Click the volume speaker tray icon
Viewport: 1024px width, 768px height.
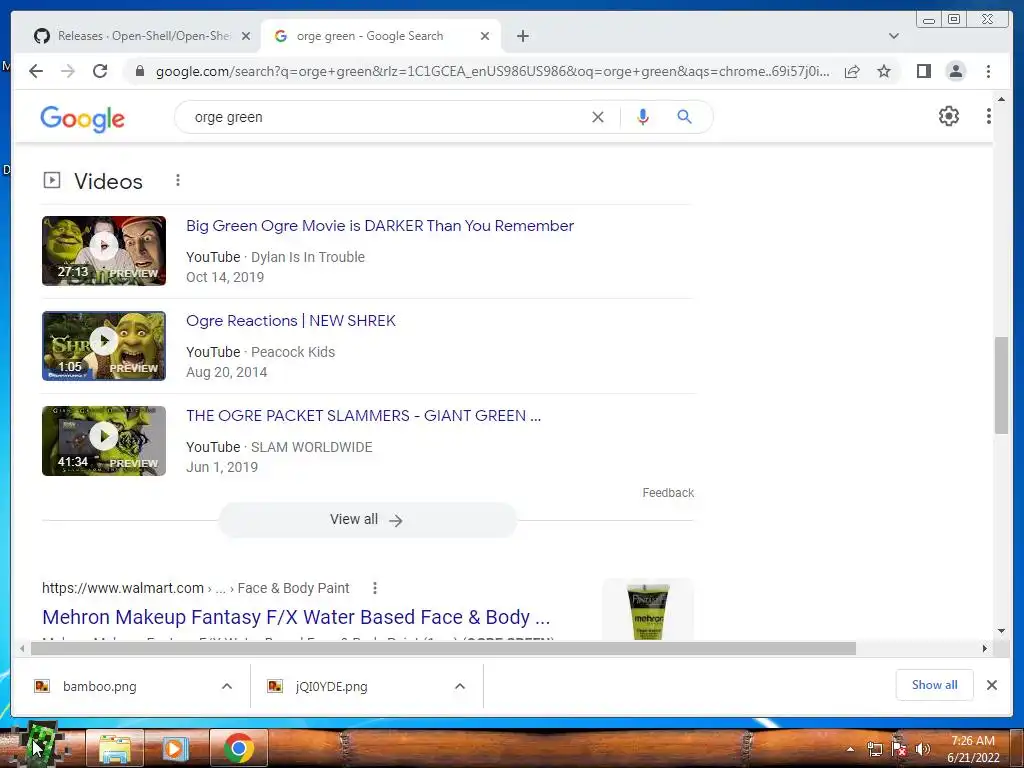(923, 749)
